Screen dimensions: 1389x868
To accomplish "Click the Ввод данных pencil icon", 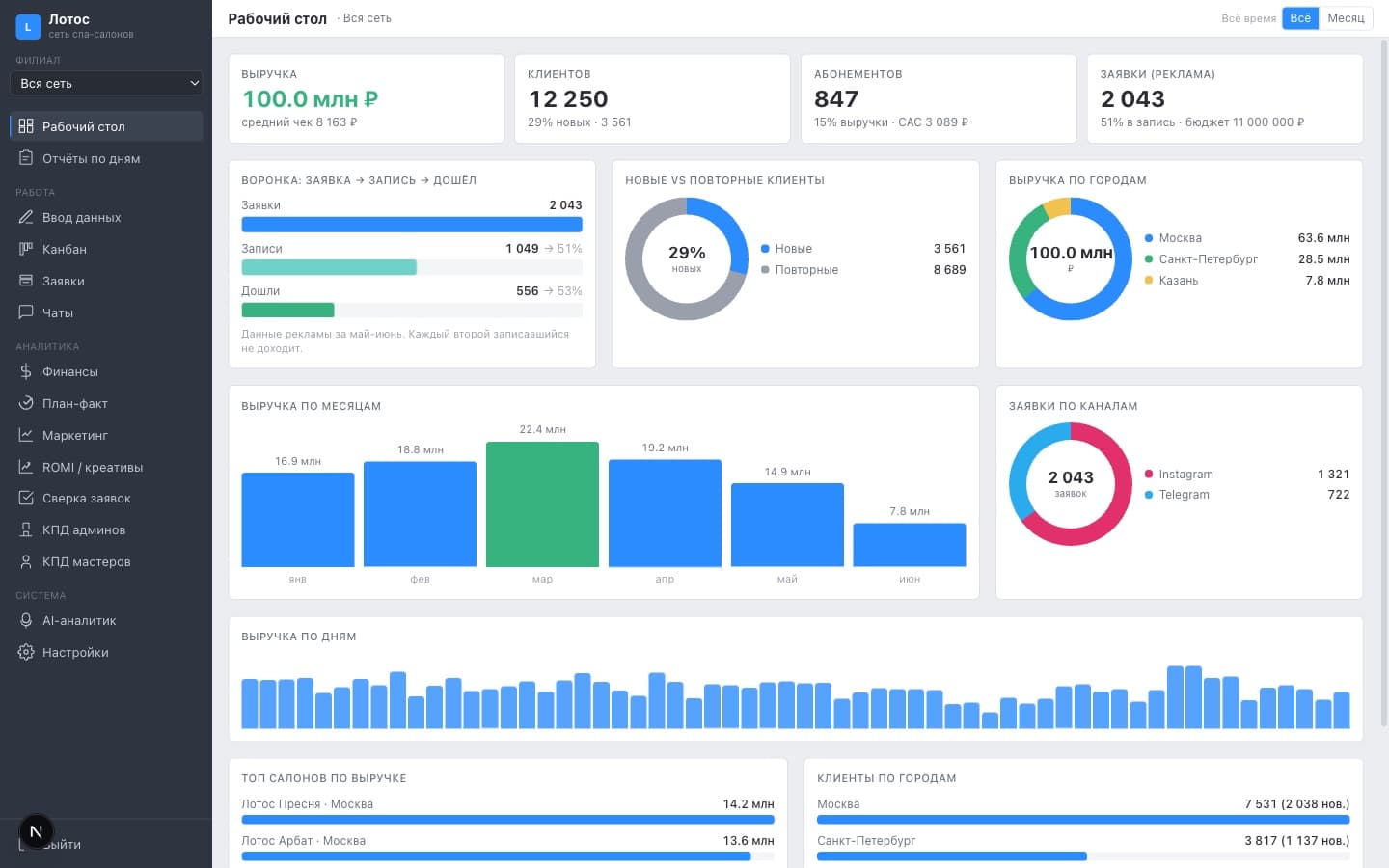I will click(x=26, y=217).
